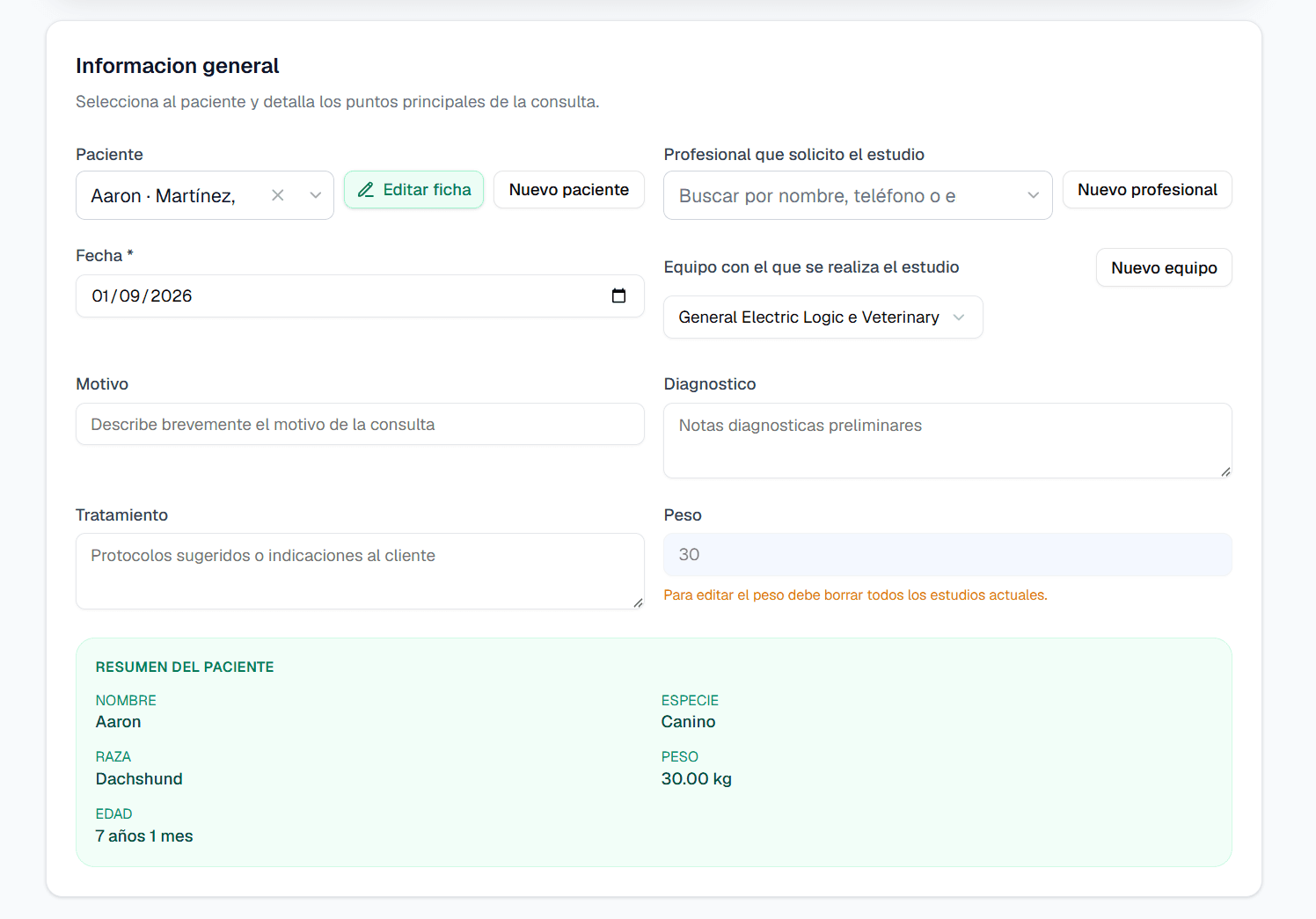Grab the Diagnostico textarea resize handle
The image size is (1316, 919).
click(x=1225, y=471)
